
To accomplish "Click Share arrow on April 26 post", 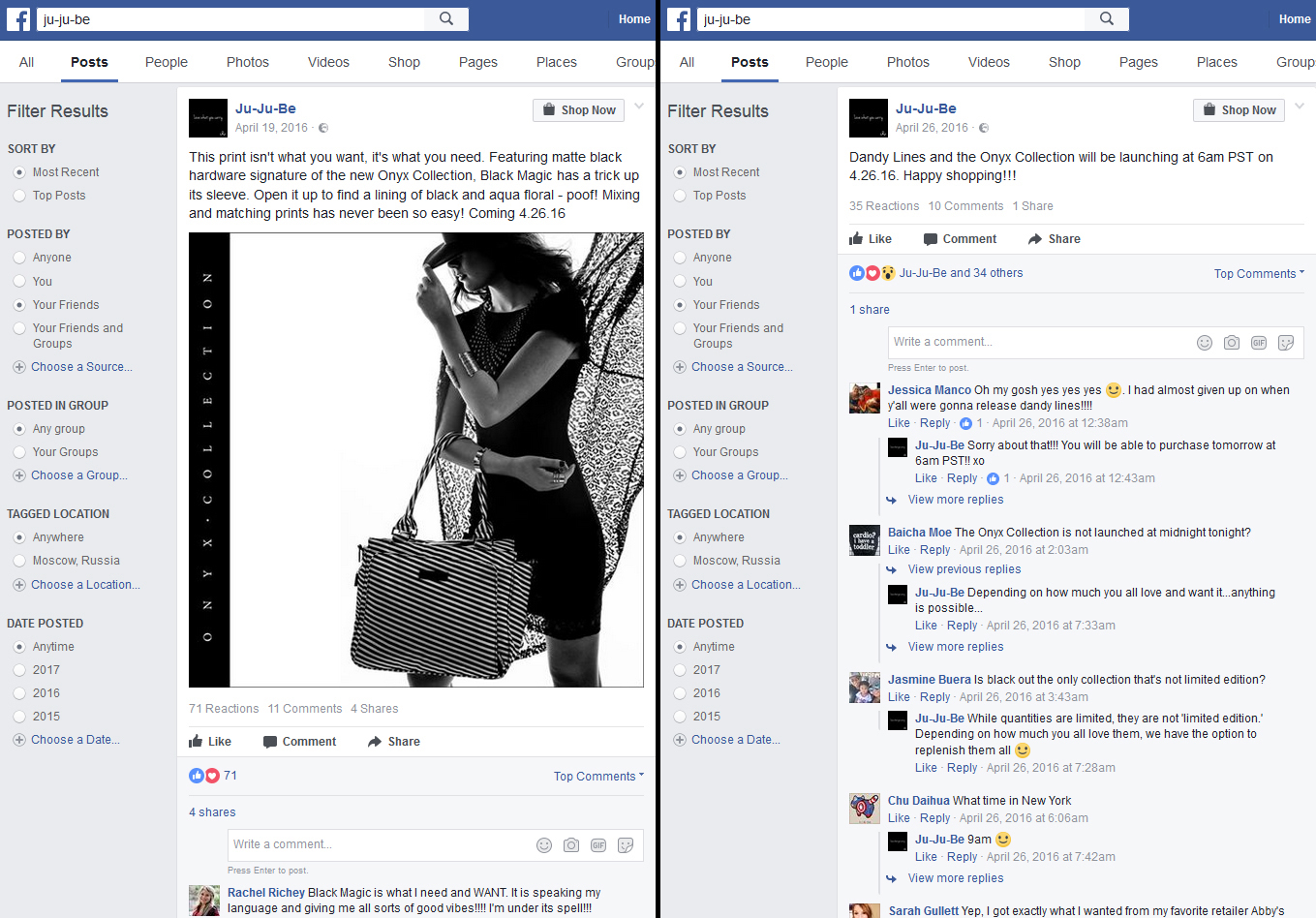I will 1055,239.
